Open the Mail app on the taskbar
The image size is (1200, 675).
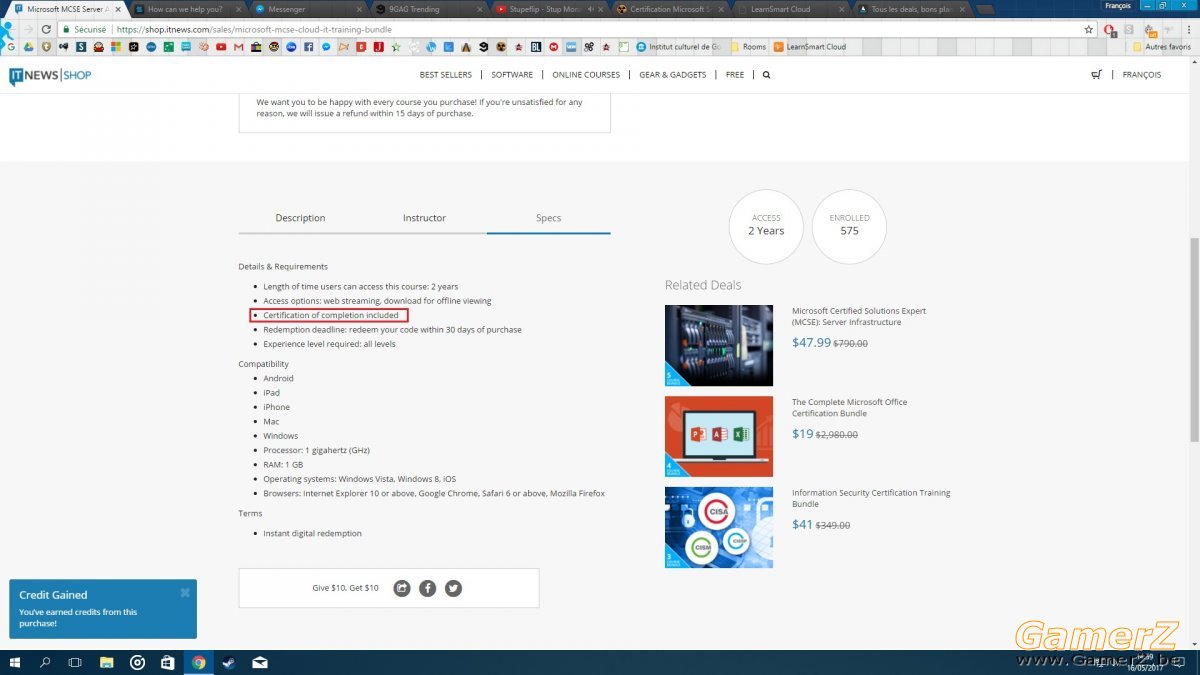click(260, 662)
